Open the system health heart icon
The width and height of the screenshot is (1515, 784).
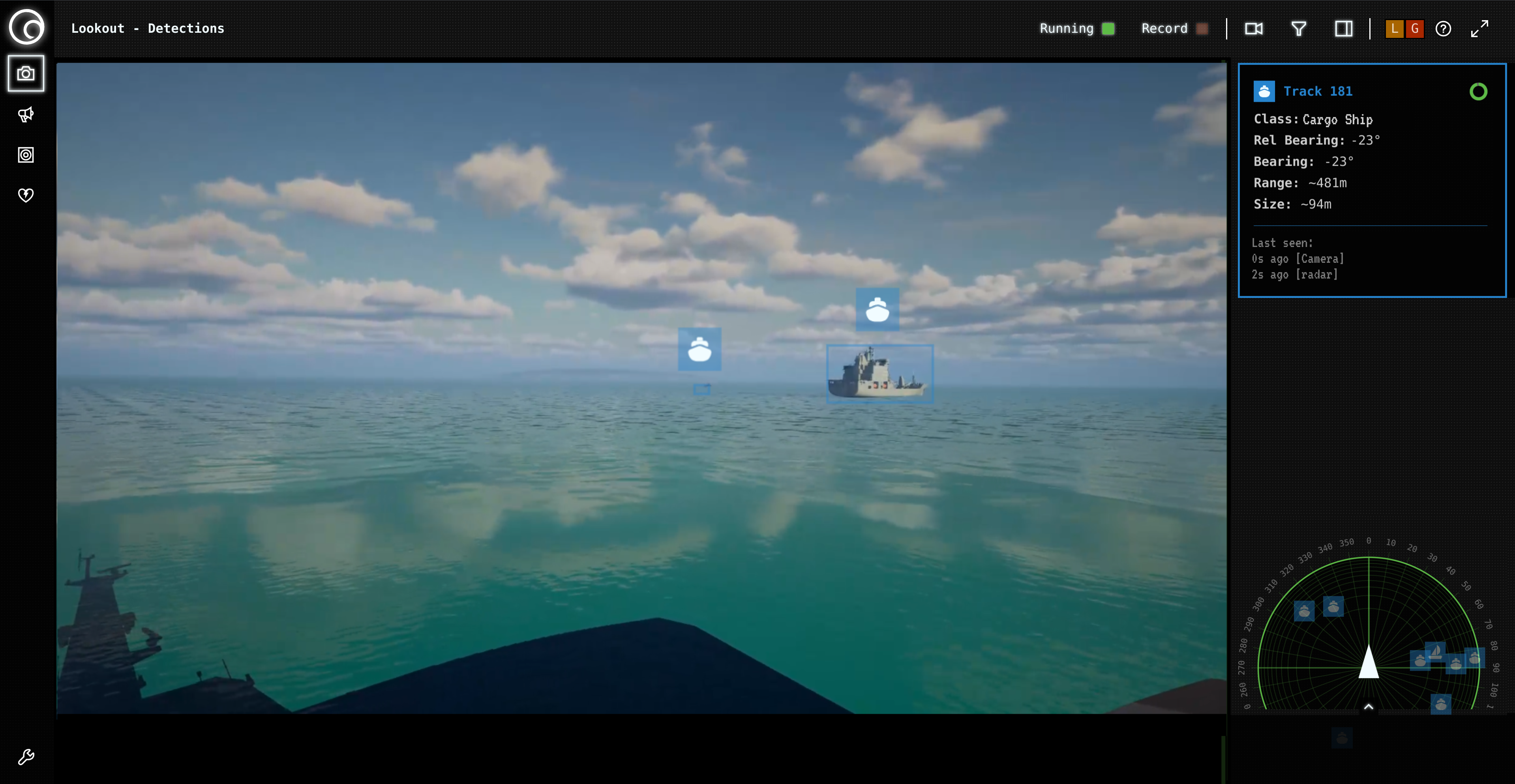tap(26, 195)
